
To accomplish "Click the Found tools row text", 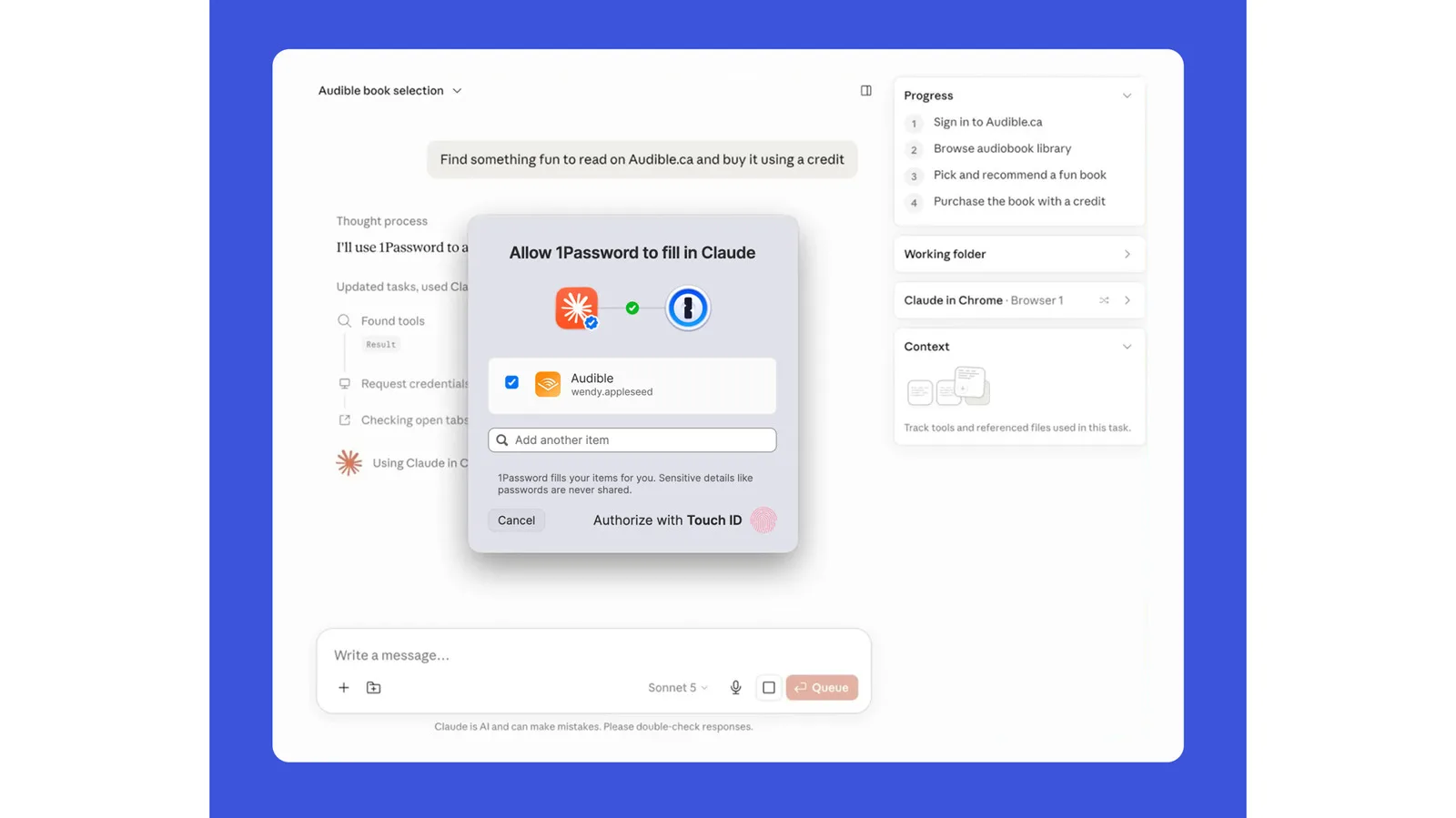I will pyautogui.click(x=392, y=321).
